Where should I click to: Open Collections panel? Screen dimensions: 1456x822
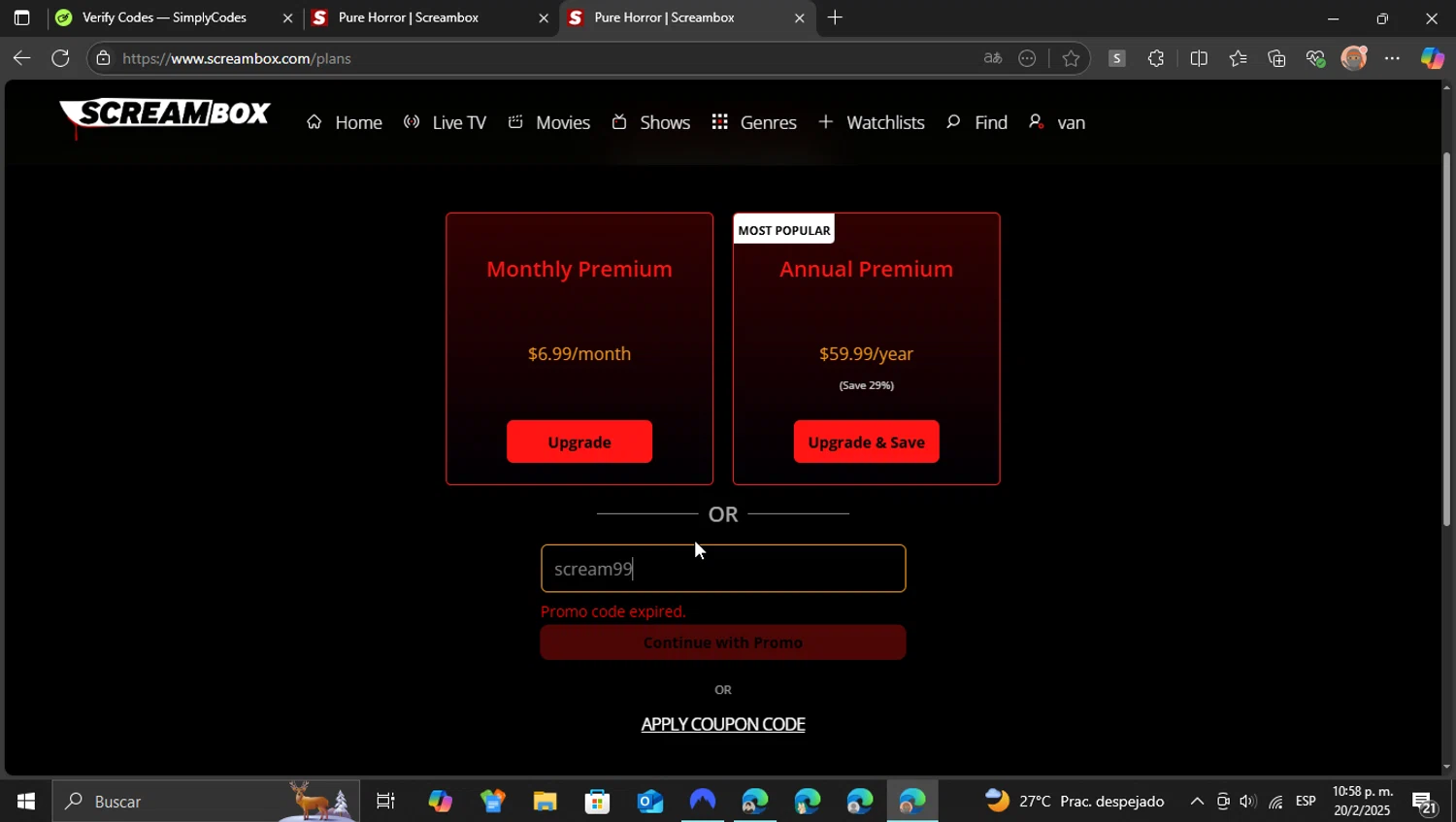[x=1276, y=58]
